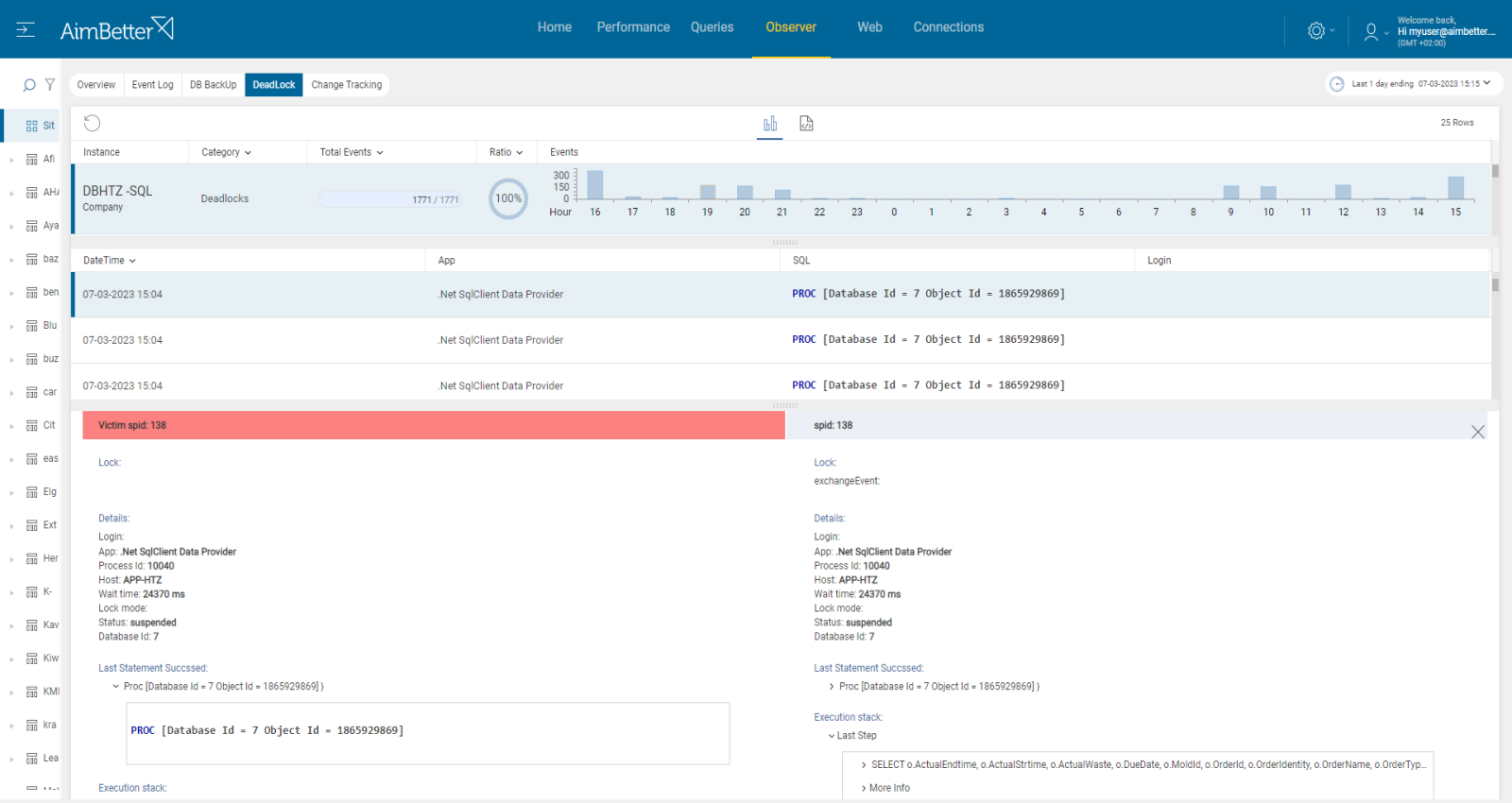Open the Queries menu
Screen dimensions: 1512x803
712,27
